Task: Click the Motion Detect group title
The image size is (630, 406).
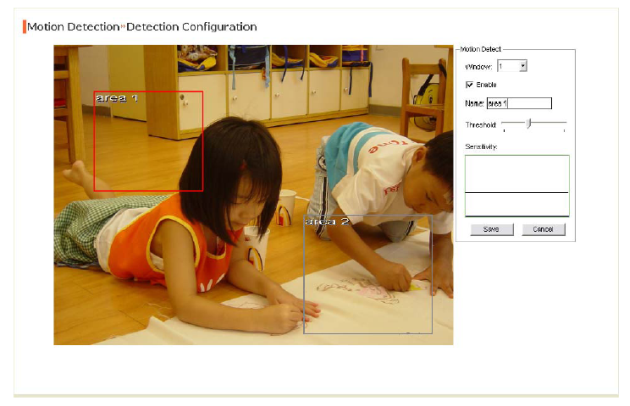Action: coord(481,48)
